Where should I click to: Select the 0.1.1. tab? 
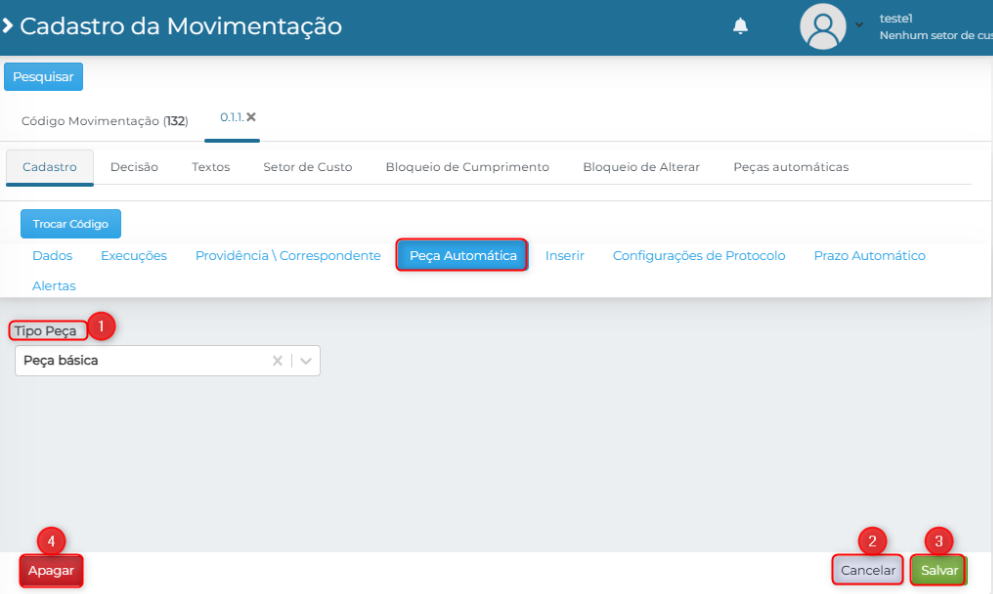coord(231,117)
